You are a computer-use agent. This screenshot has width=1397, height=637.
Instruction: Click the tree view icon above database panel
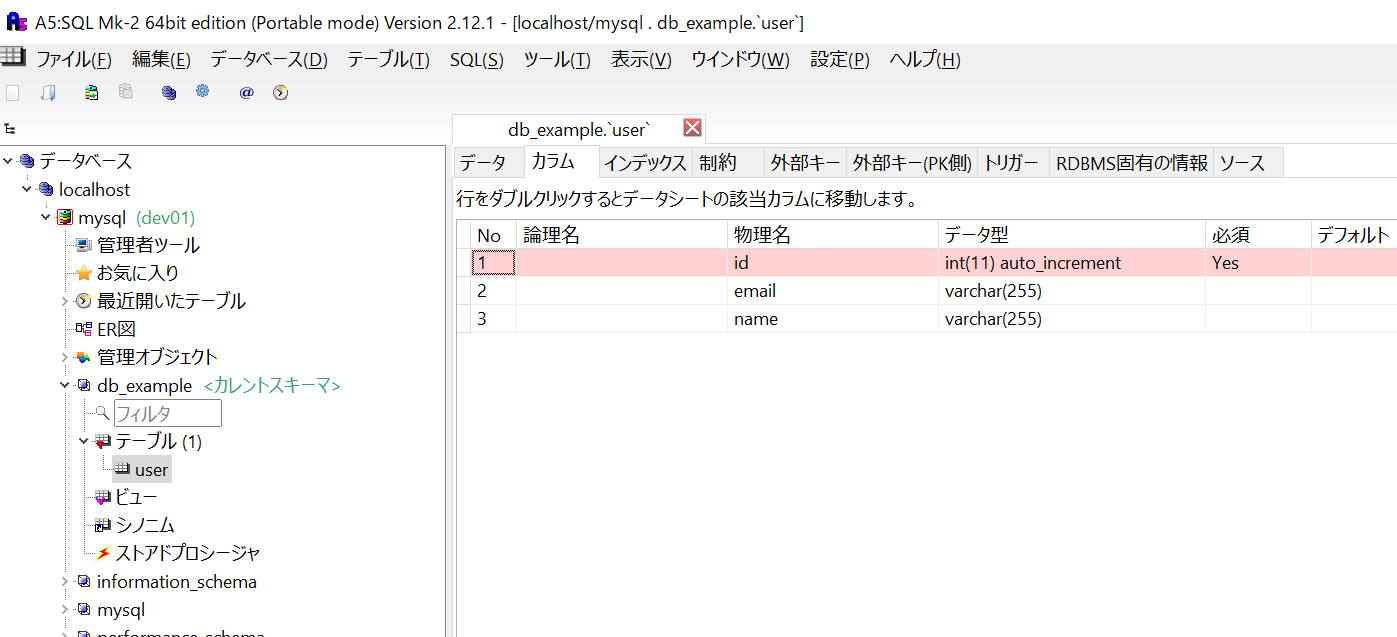click(10, 129)
